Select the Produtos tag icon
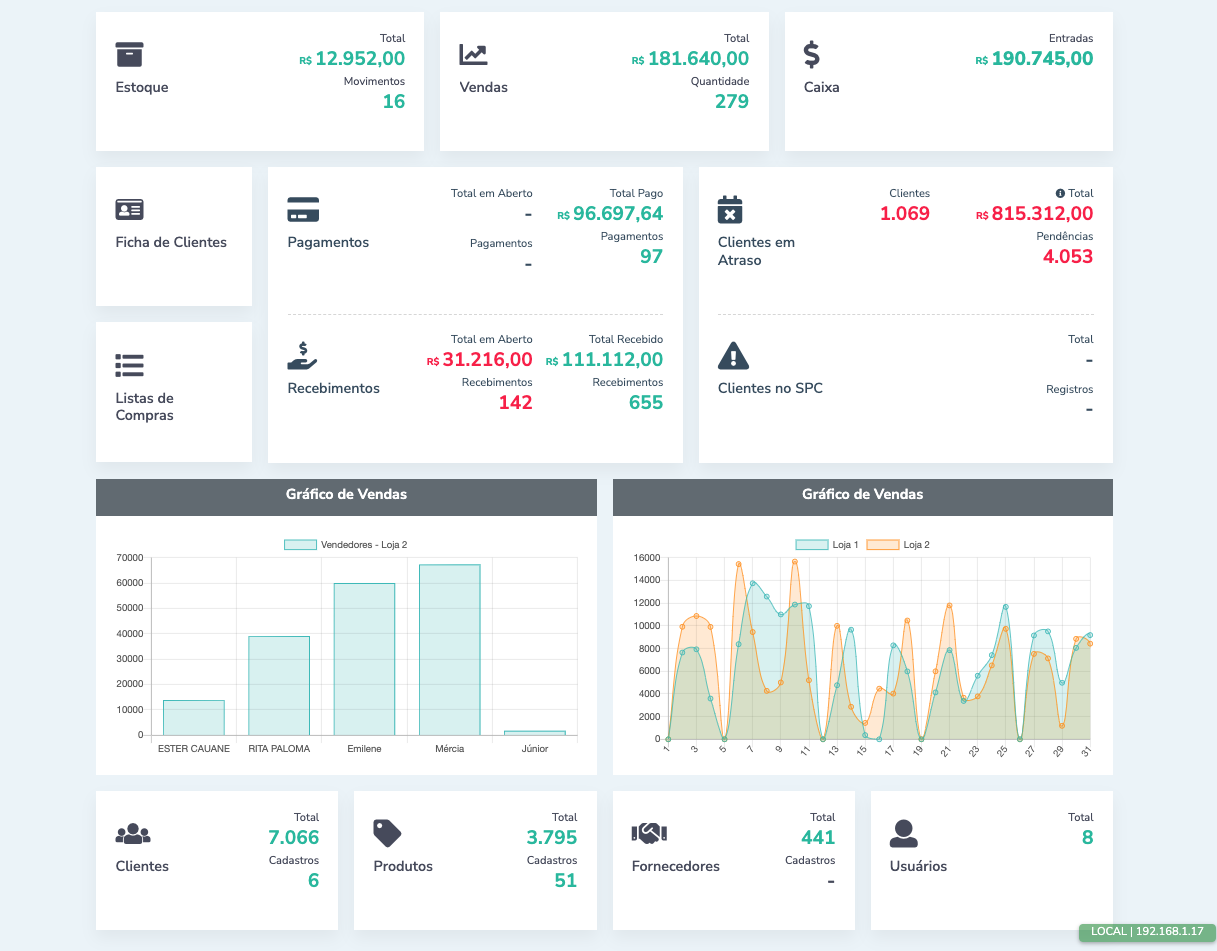 tap(387, 833)
